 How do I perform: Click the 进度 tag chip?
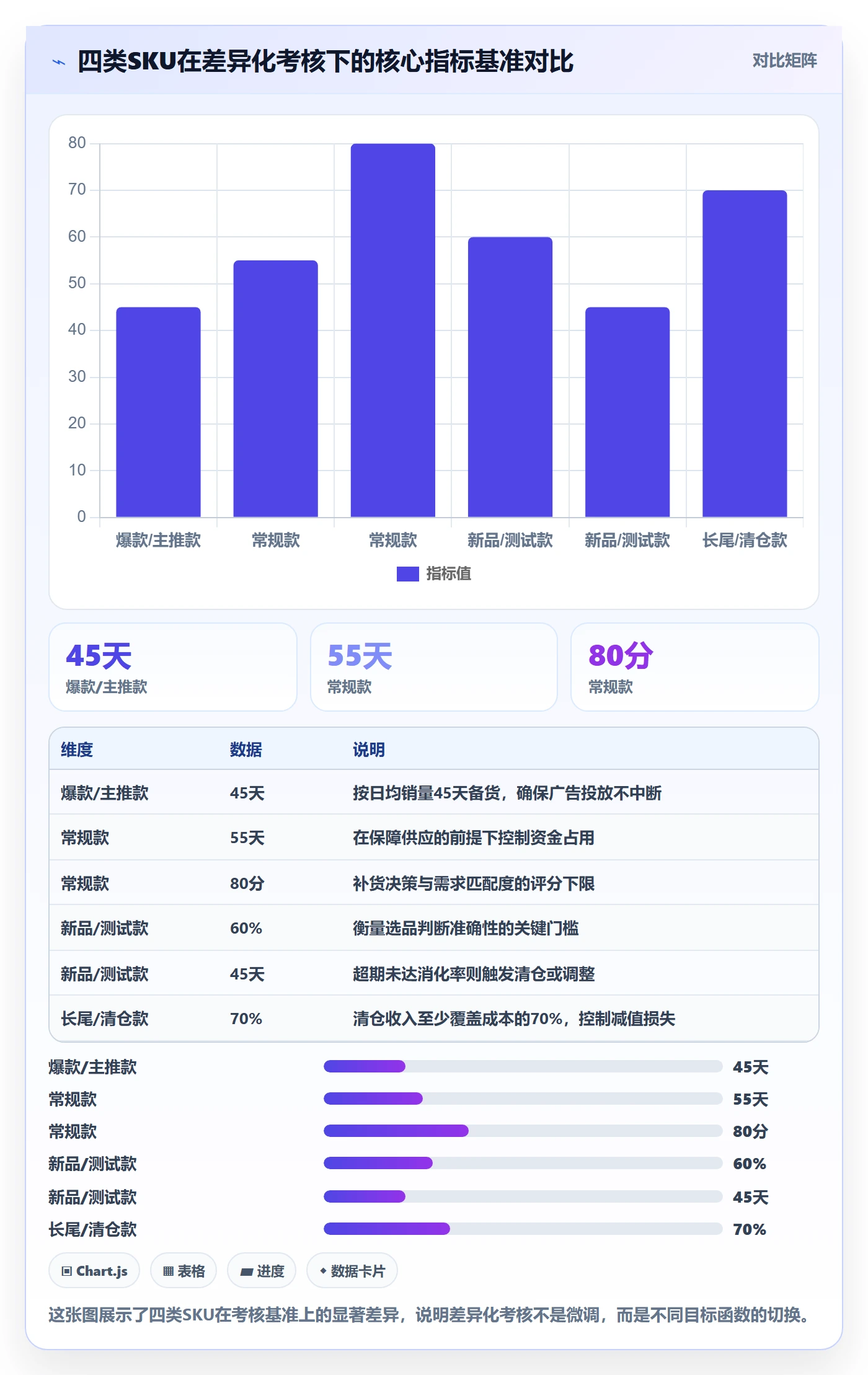coord(262,1271)
